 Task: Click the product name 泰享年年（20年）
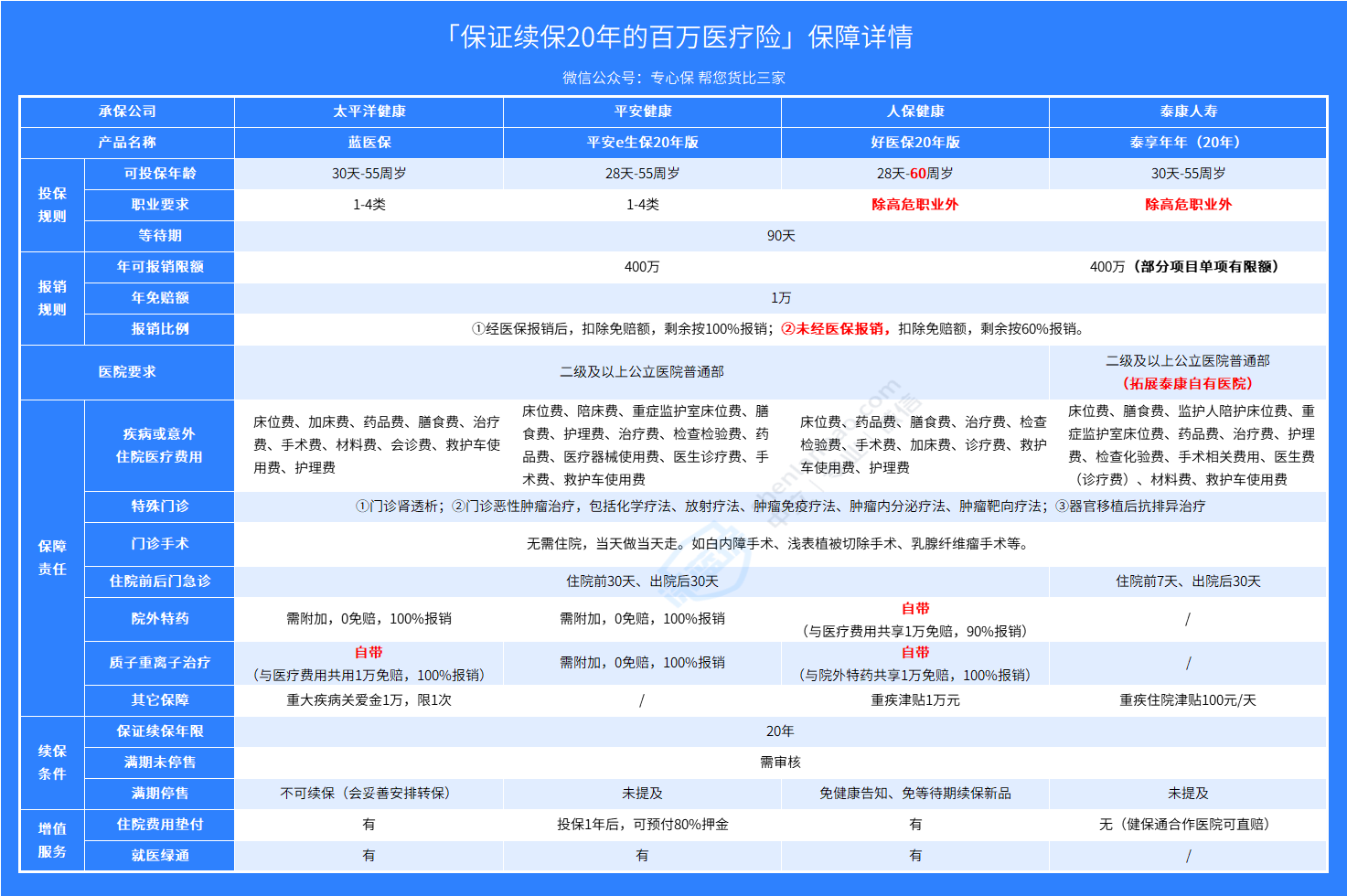[x=1189, y=143]
